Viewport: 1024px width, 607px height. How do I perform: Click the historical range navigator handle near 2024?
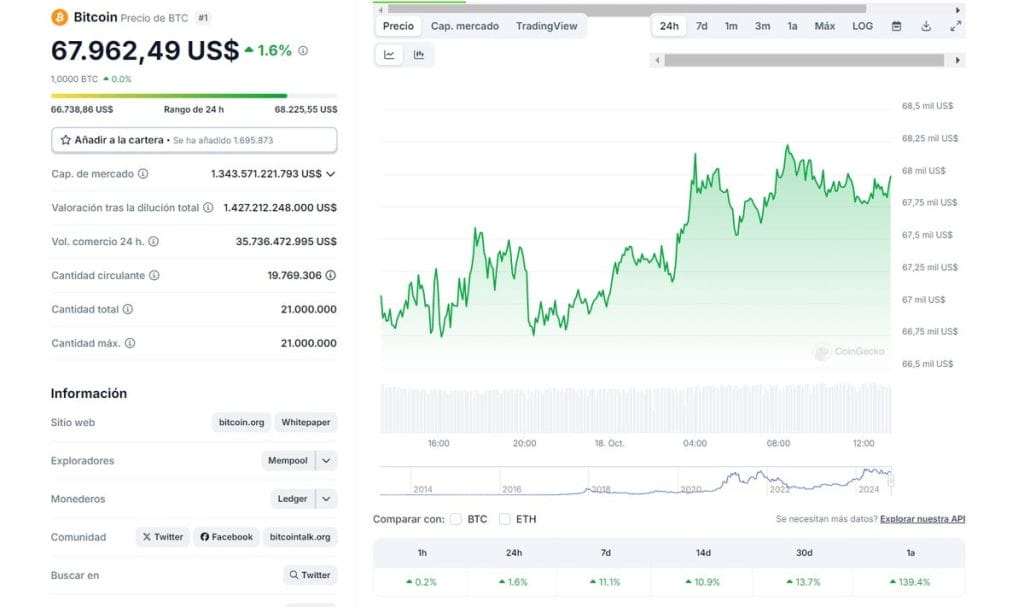click(x=891, y=480)
